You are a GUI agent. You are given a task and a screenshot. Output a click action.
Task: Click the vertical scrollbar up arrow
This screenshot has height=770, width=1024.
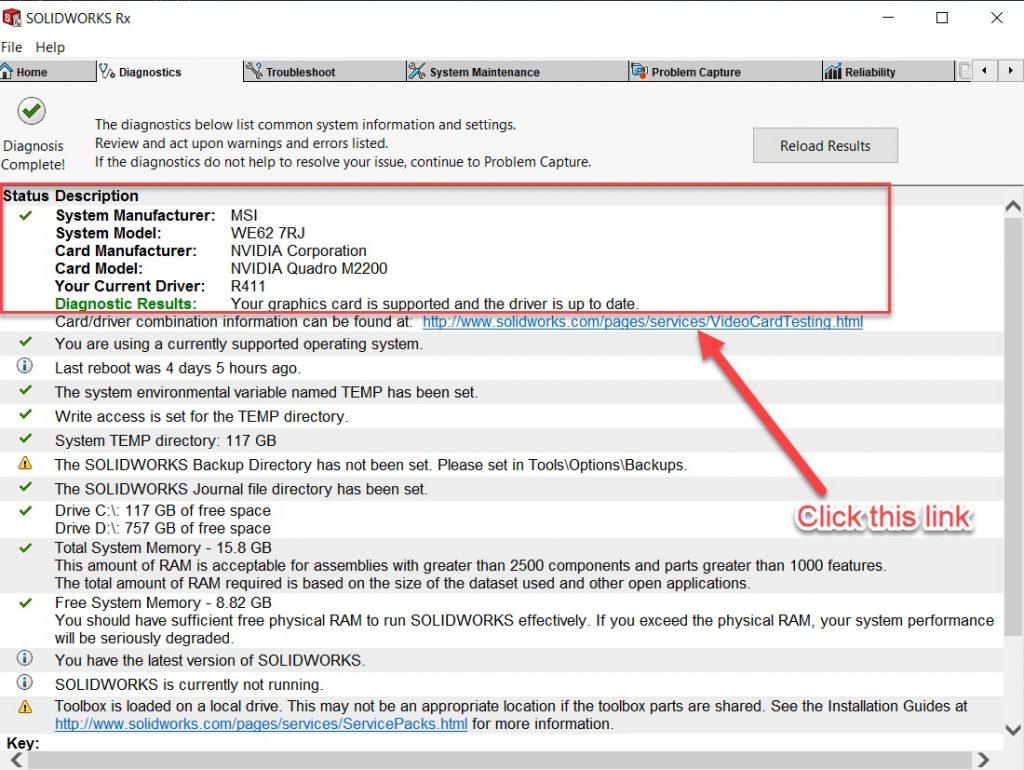pos(1013,207)
